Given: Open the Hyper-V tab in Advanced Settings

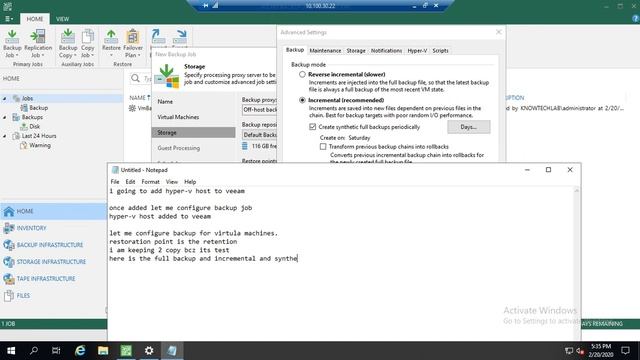Looking at the screenshot, I should click(417, 51).
